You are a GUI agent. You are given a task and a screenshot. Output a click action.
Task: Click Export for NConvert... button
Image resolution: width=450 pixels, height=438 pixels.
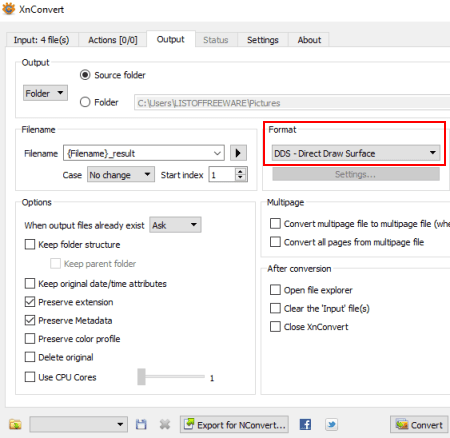pos(234,424)
